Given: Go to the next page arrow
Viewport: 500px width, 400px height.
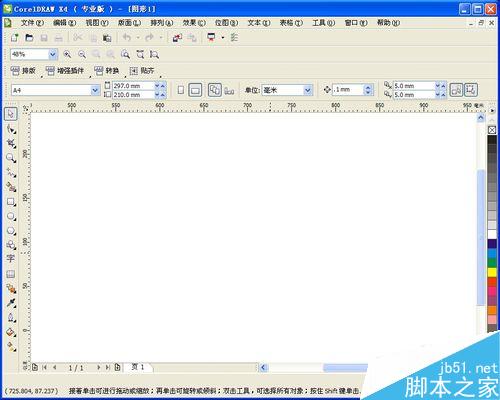Looking at the screenshot, I should (x=99, y=367).
